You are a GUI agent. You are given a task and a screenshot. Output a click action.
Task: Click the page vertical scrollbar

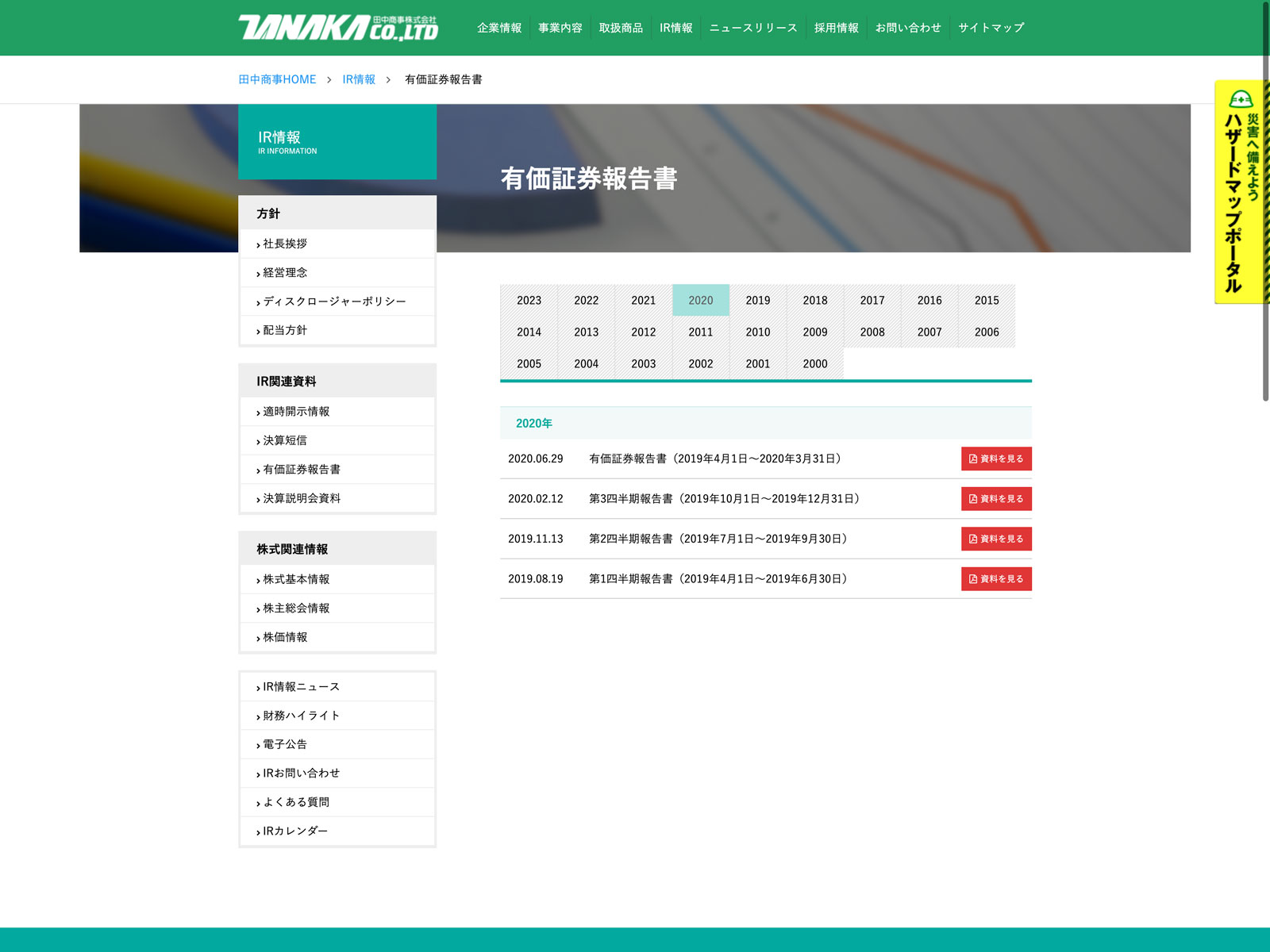(x=1265, y=198)
